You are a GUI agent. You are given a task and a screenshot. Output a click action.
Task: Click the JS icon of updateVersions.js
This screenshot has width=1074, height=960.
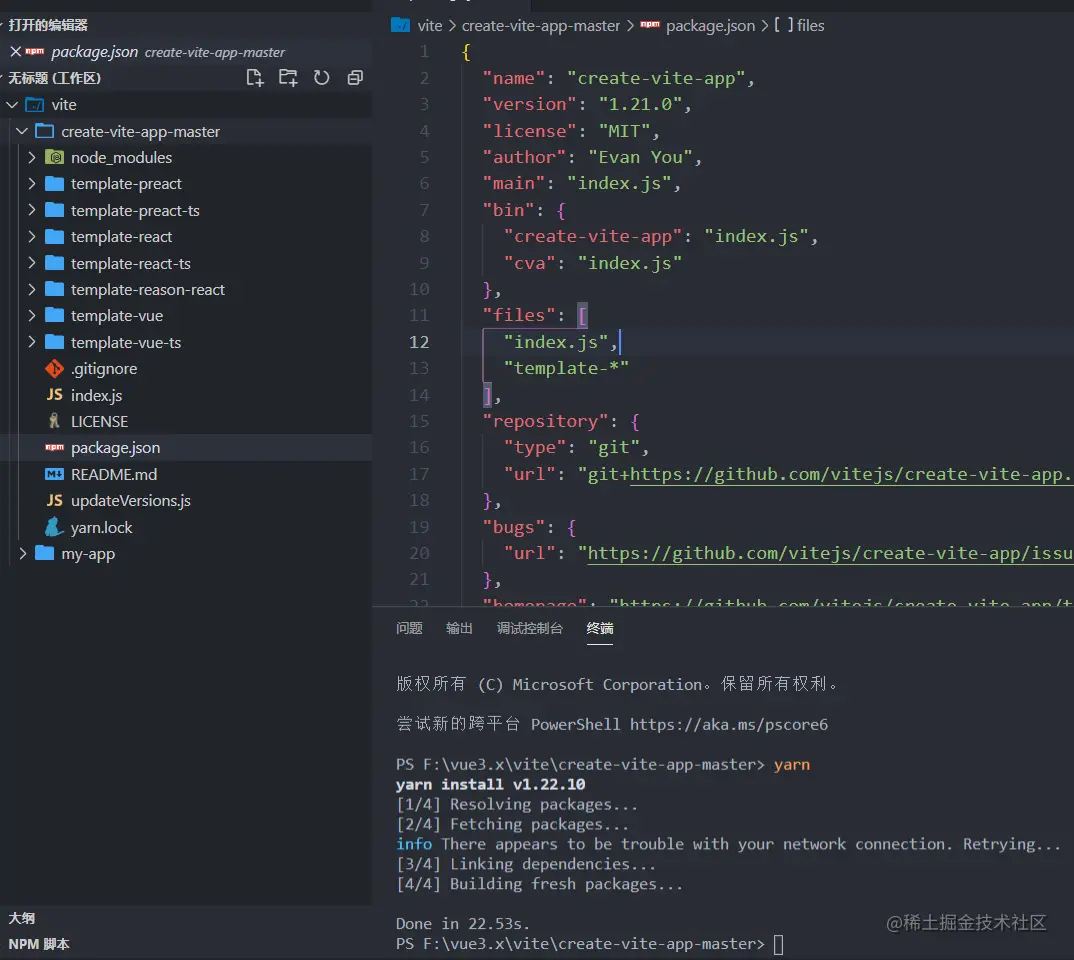54,501
